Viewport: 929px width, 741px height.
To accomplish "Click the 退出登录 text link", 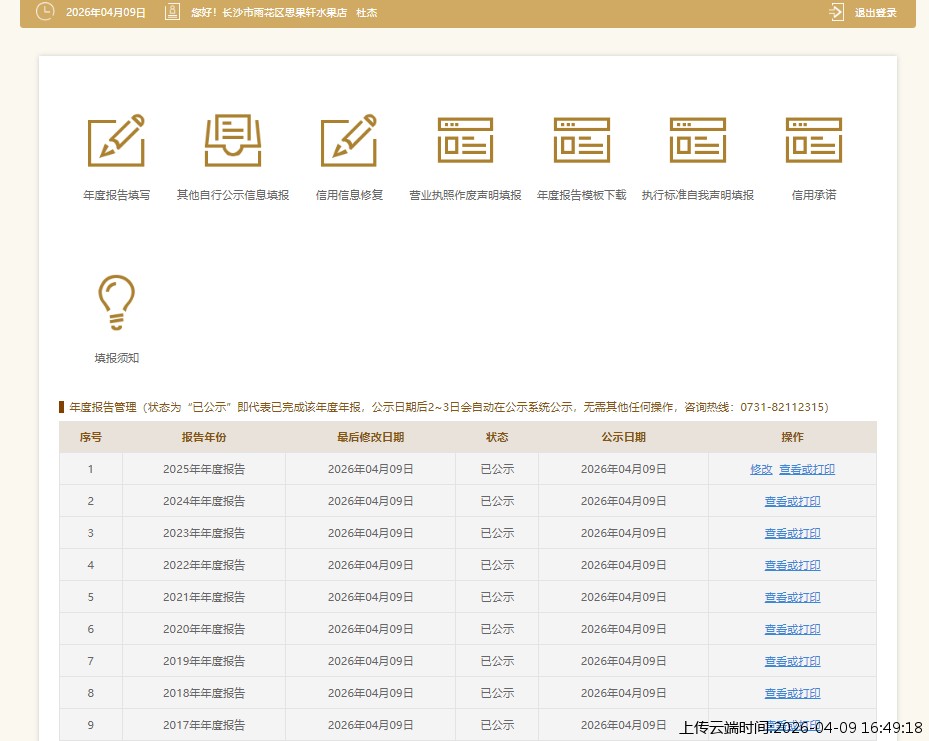I will coord(875,13).
